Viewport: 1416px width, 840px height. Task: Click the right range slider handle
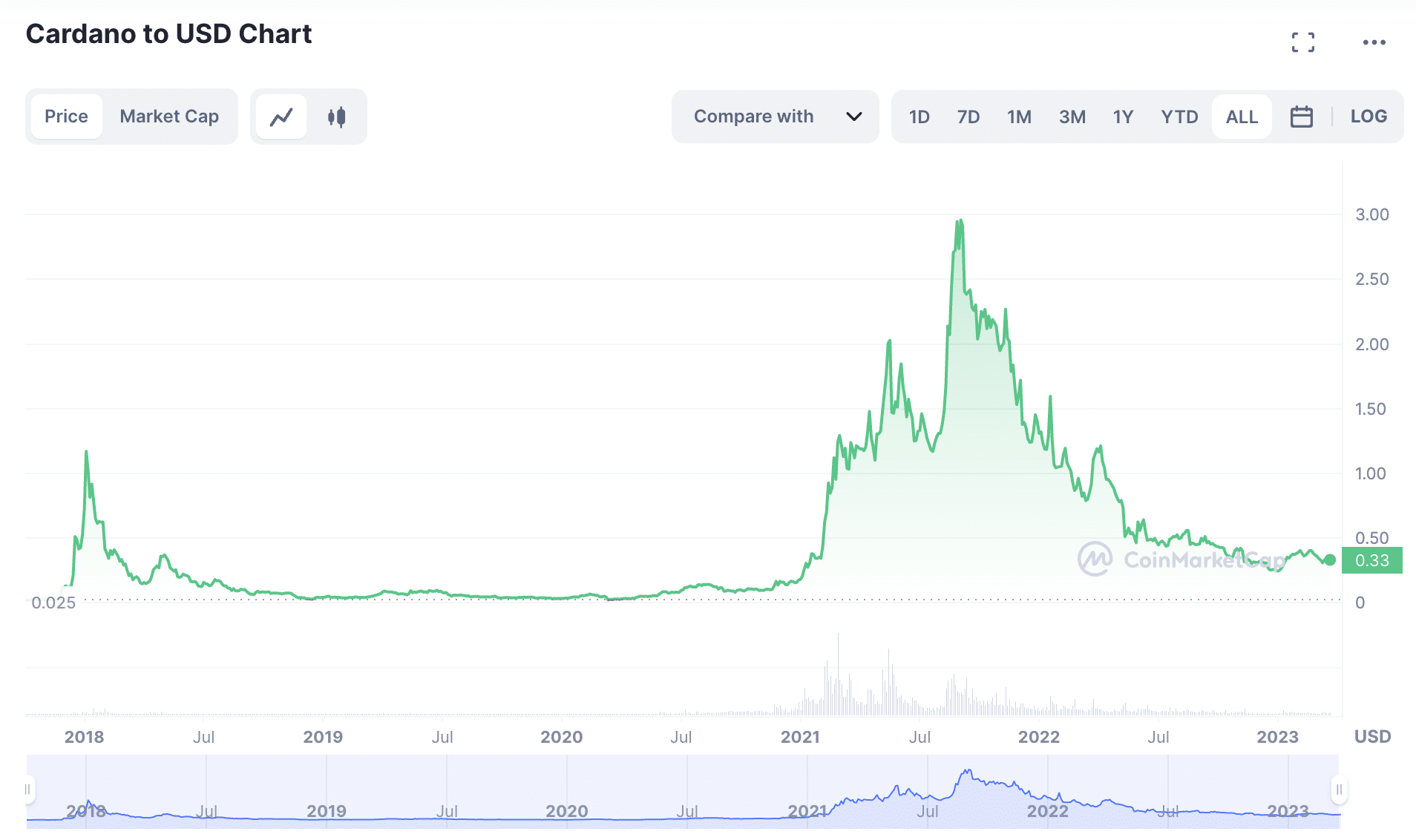(1339, 790)
